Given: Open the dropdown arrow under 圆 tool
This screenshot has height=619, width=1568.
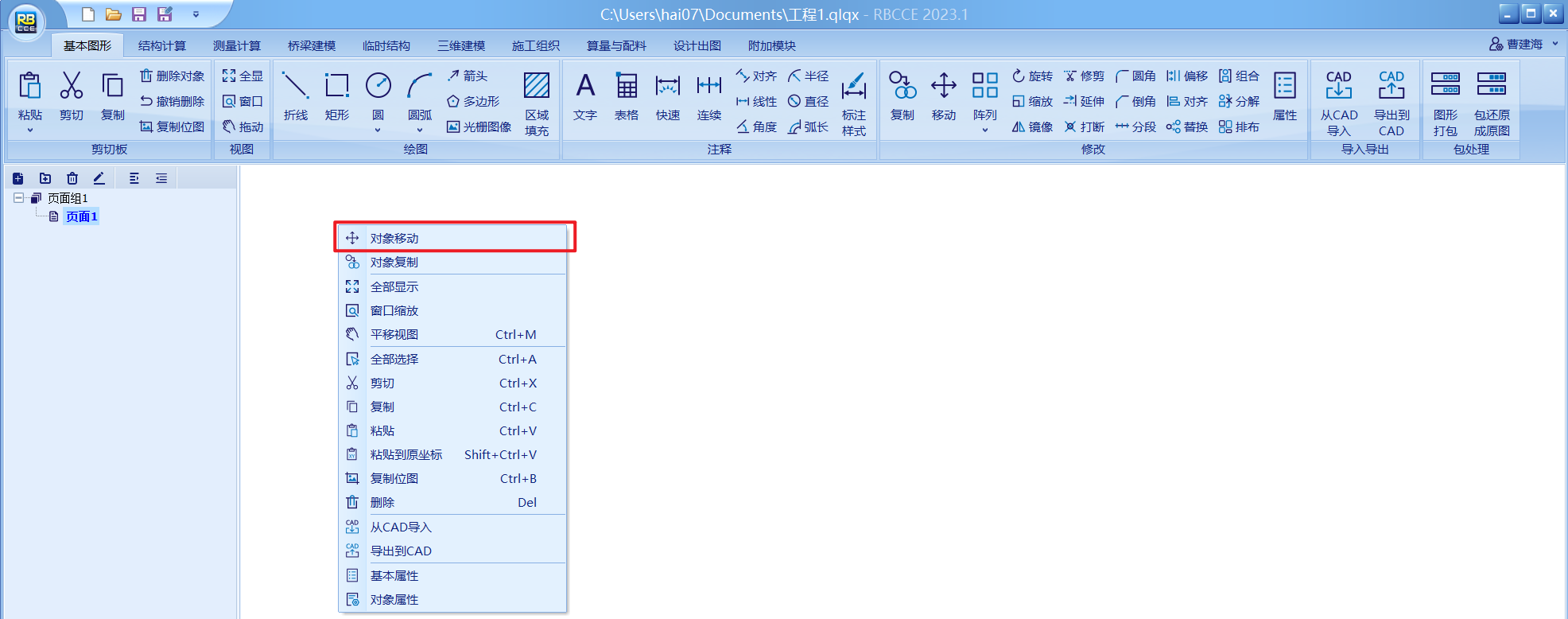Looking at the screenshot, I should (x=378, y=130).
